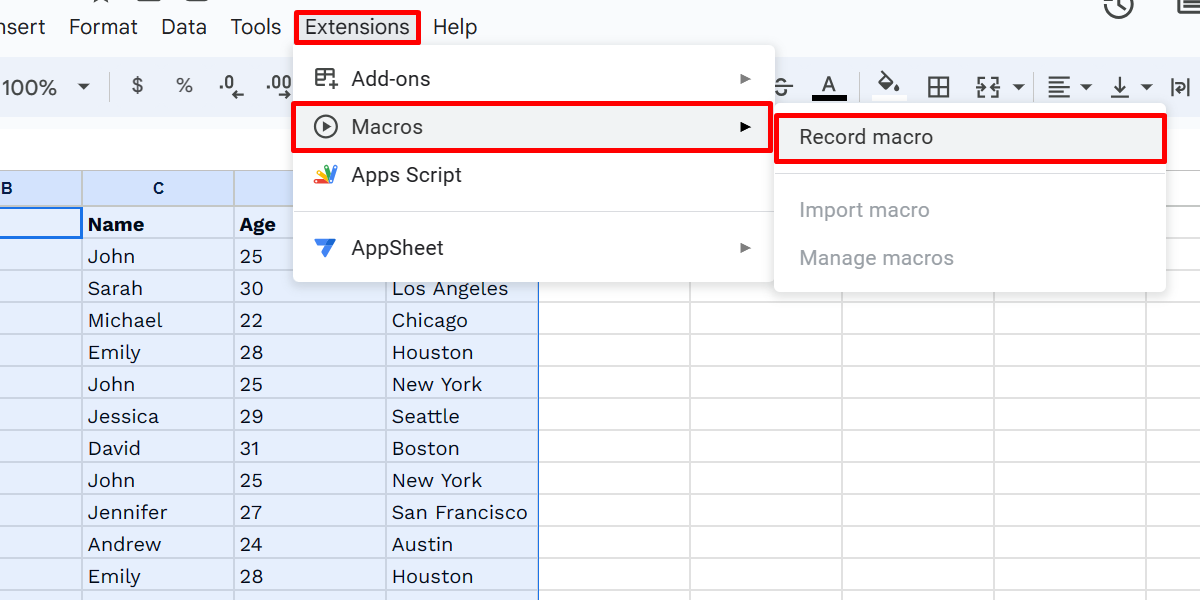This screenshot has width=1200, height=600.
Task: Format selection as currency
Action: 136,87
